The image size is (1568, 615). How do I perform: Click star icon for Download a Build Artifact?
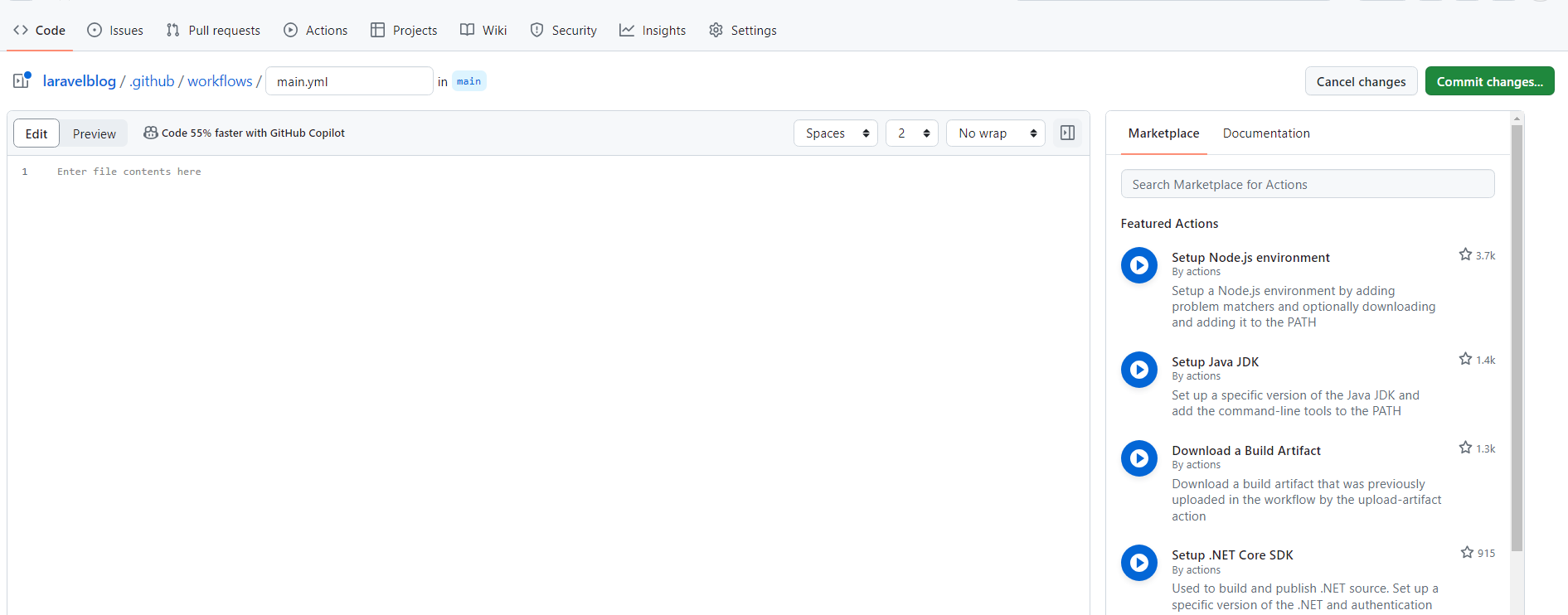pos(1465,448)
